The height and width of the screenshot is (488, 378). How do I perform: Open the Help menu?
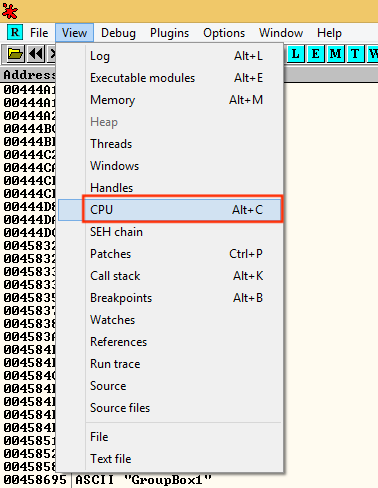[x=329, y=33]
